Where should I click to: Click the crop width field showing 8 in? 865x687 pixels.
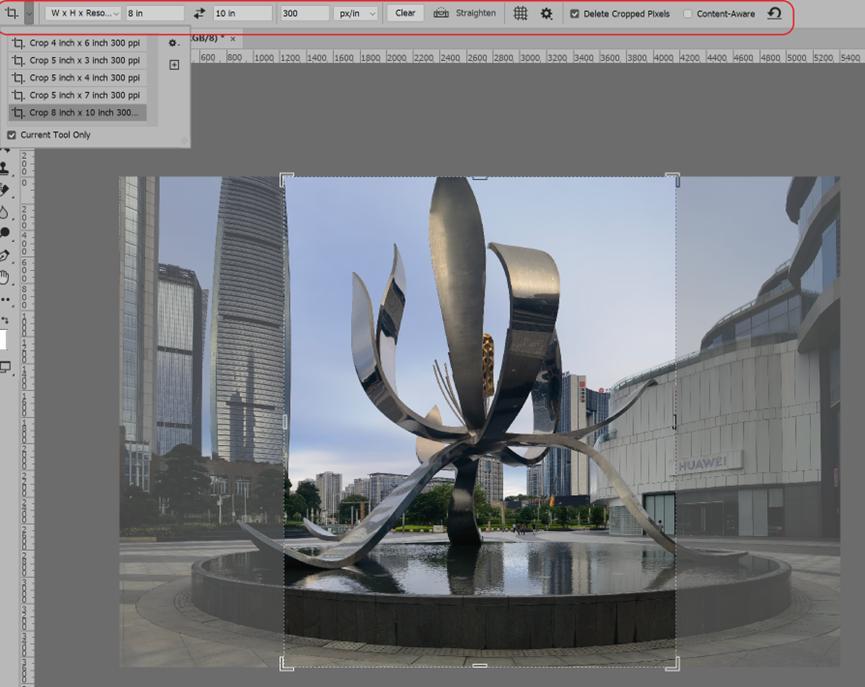tap(154, 14)
